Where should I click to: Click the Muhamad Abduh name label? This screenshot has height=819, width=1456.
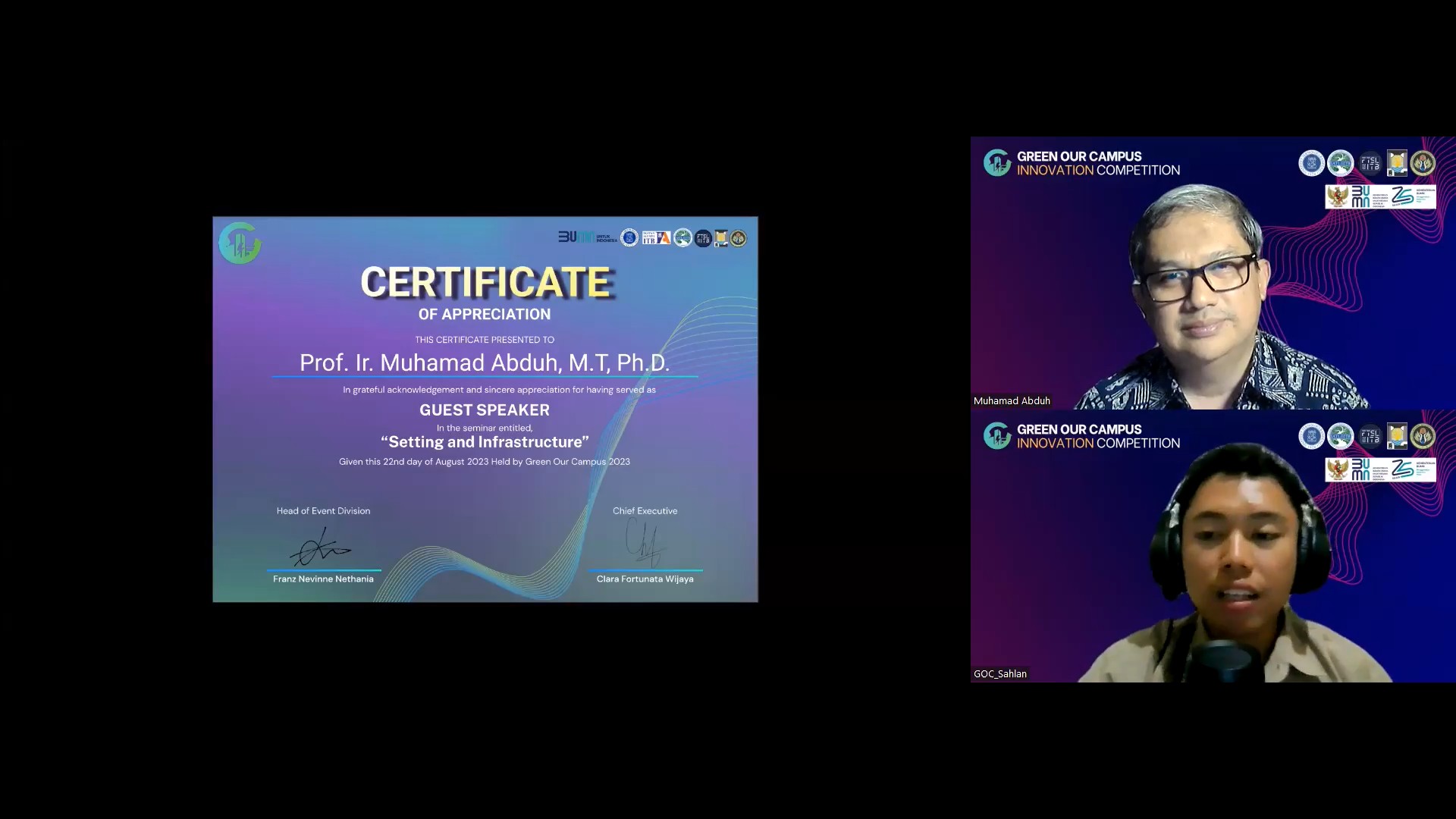point(1012,400)
